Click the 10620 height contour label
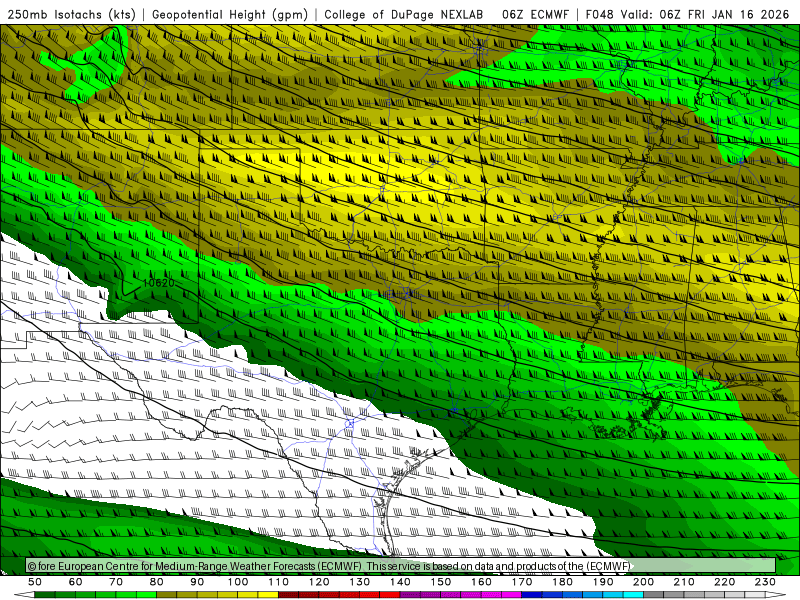This screenshot has height=600, width=800. [158, 283]
